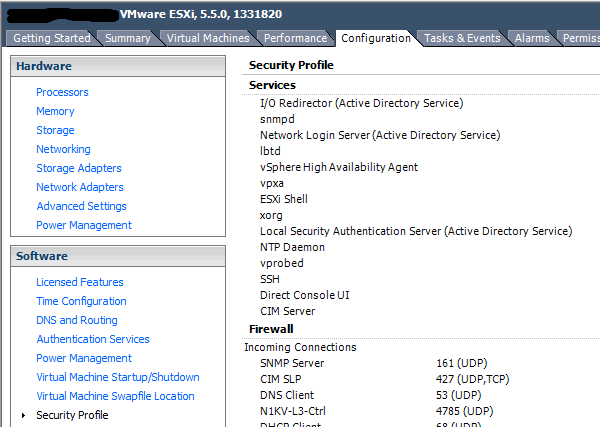Viewport: 600px width, 427px height.
Task: Switch to the Getting Started tab
Action: (50, 38)
